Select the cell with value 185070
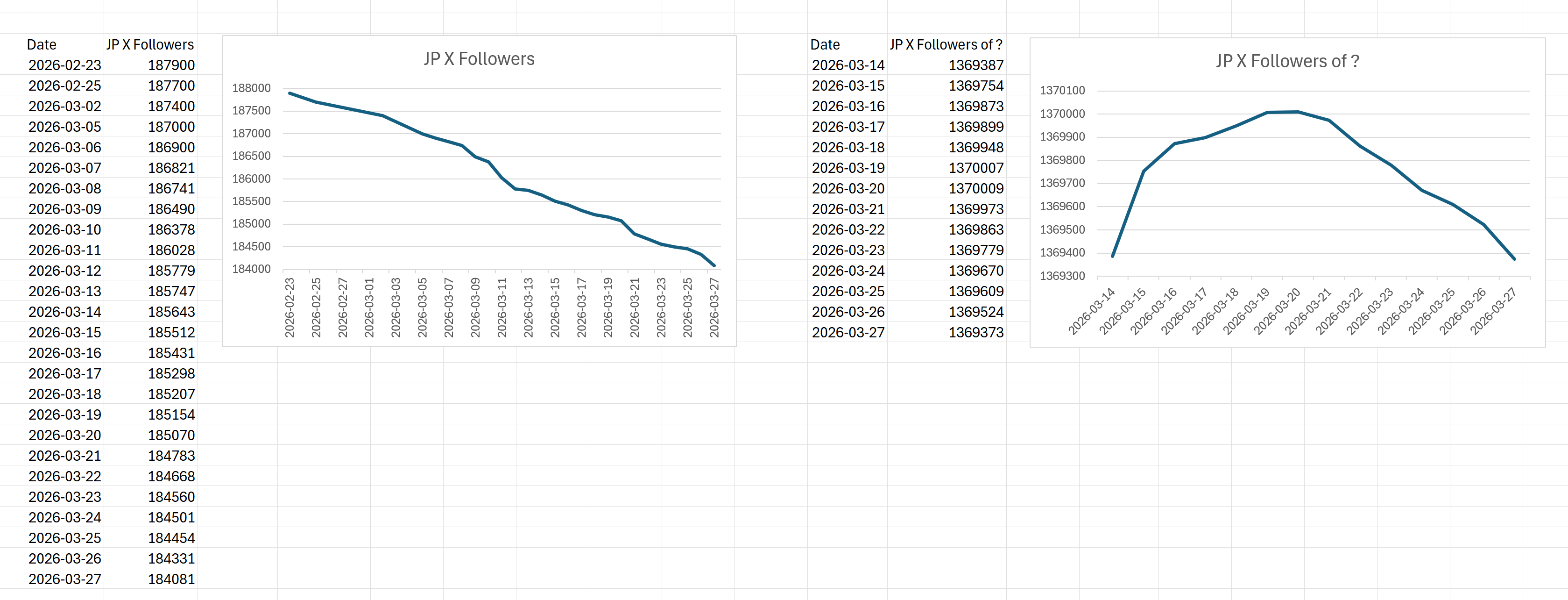The image size is (1568, 600). tap(171, 436)
